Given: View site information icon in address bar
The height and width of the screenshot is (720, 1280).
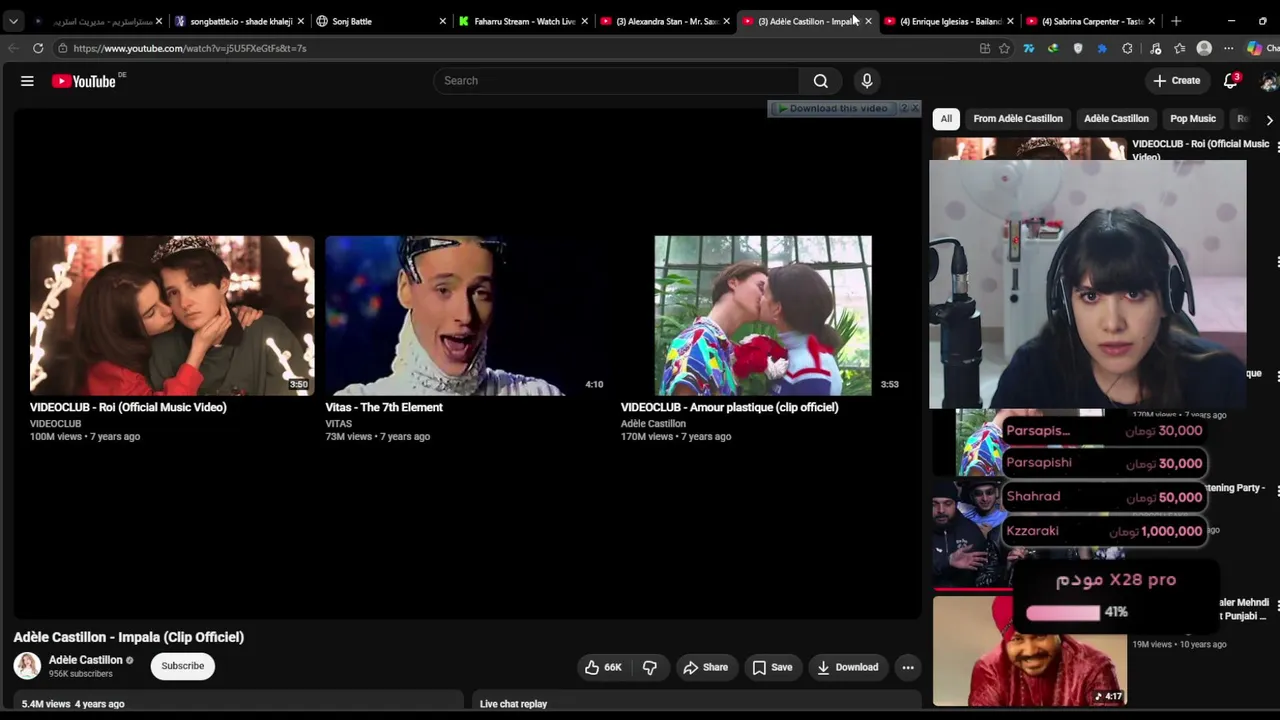Looking at the screenshot, I should tap(62, 48).
